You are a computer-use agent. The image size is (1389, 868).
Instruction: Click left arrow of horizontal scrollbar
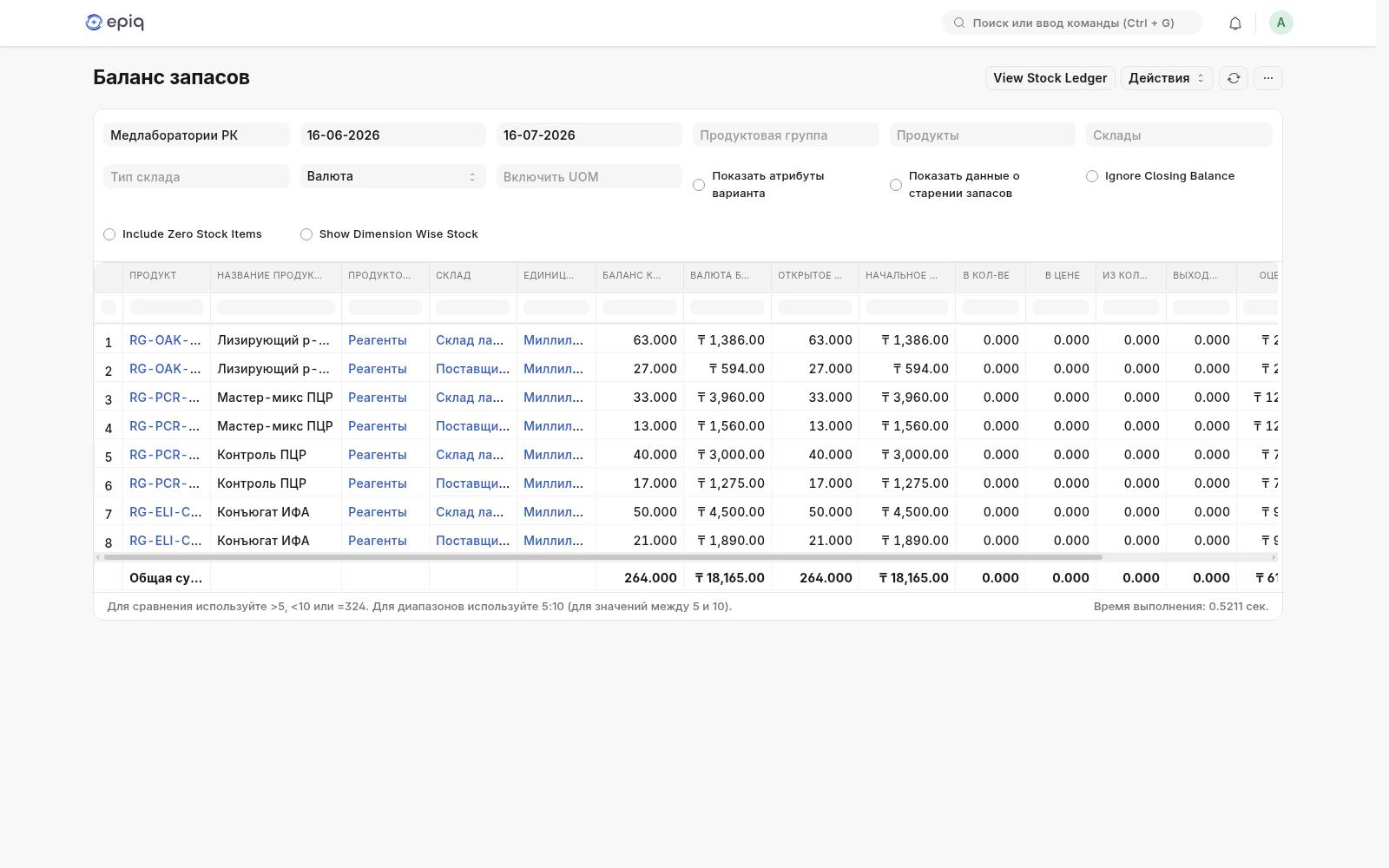[97, 557]
